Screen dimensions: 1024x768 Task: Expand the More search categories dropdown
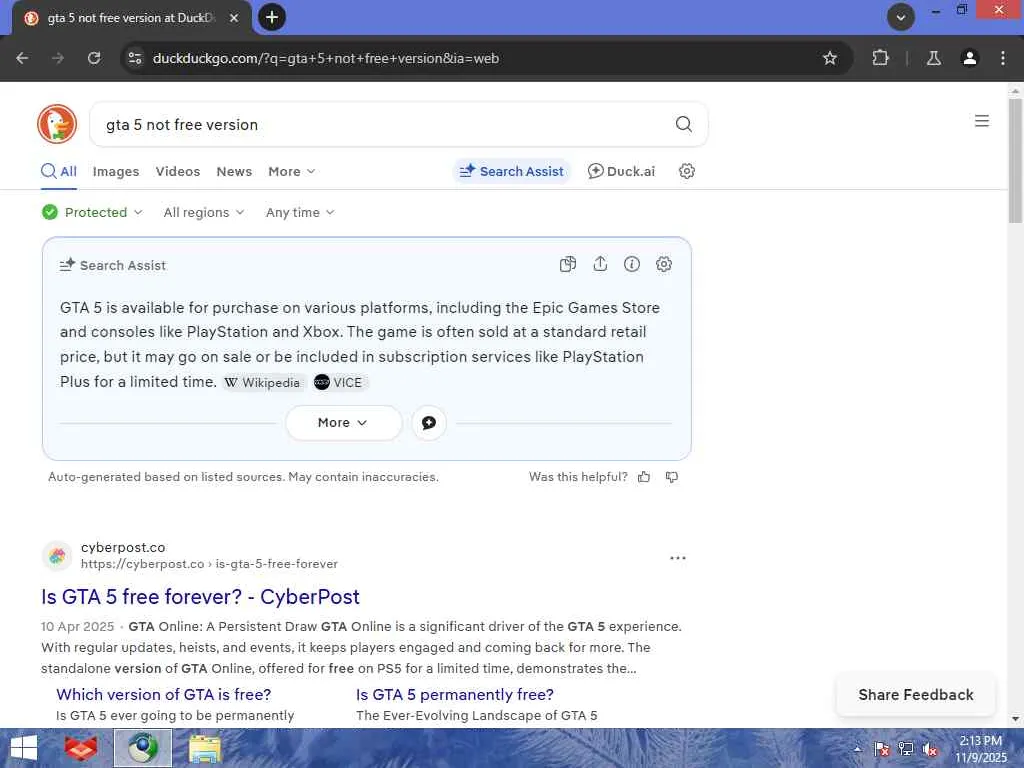[x=291, y=171]
